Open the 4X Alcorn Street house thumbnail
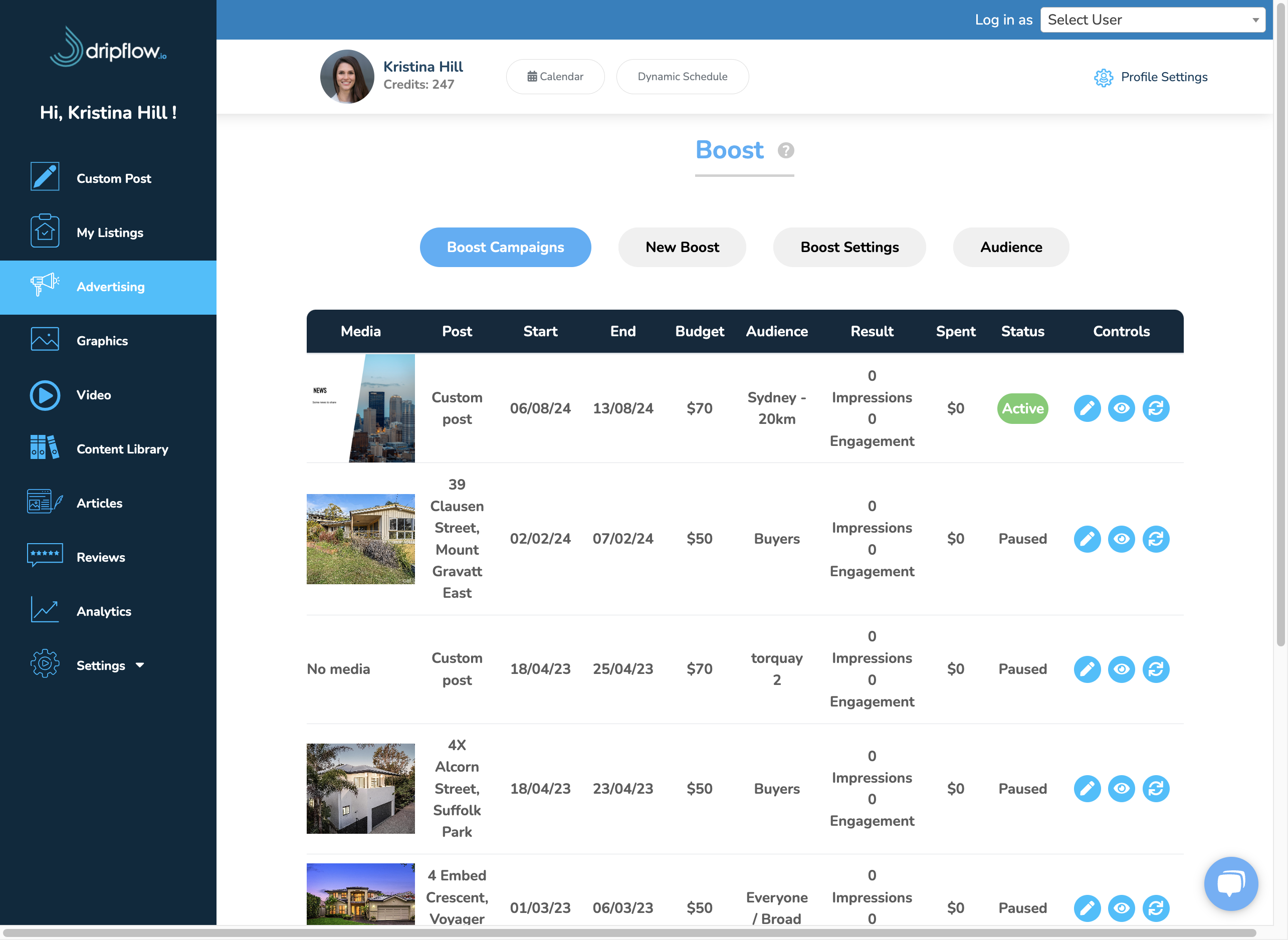The width and height of the screenshot is (1288, 940). [361, 789]
